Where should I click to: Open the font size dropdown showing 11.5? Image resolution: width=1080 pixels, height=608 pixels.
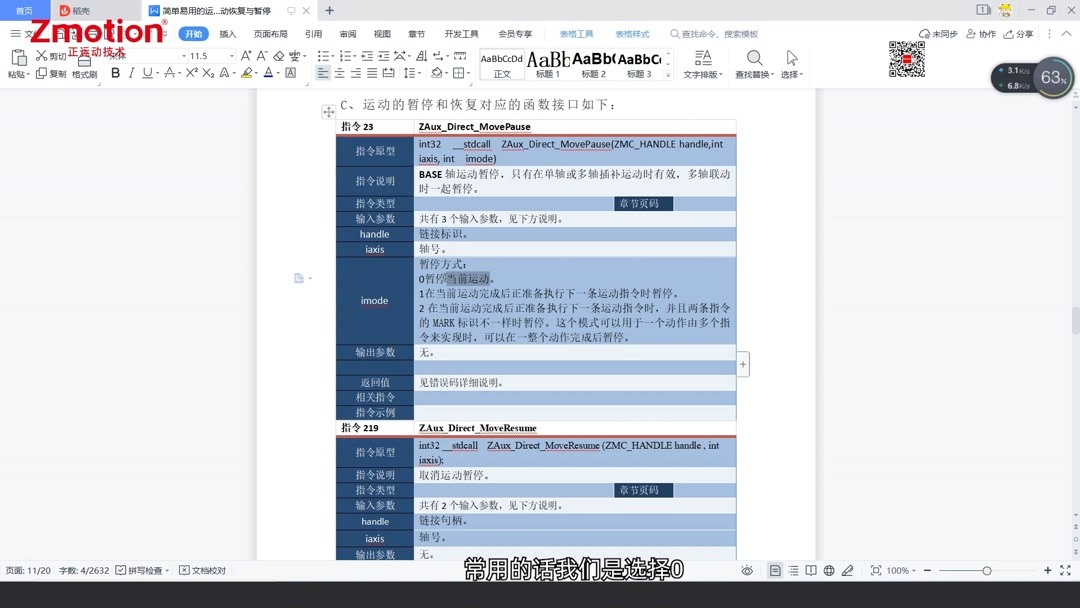(x=231, y=55)
